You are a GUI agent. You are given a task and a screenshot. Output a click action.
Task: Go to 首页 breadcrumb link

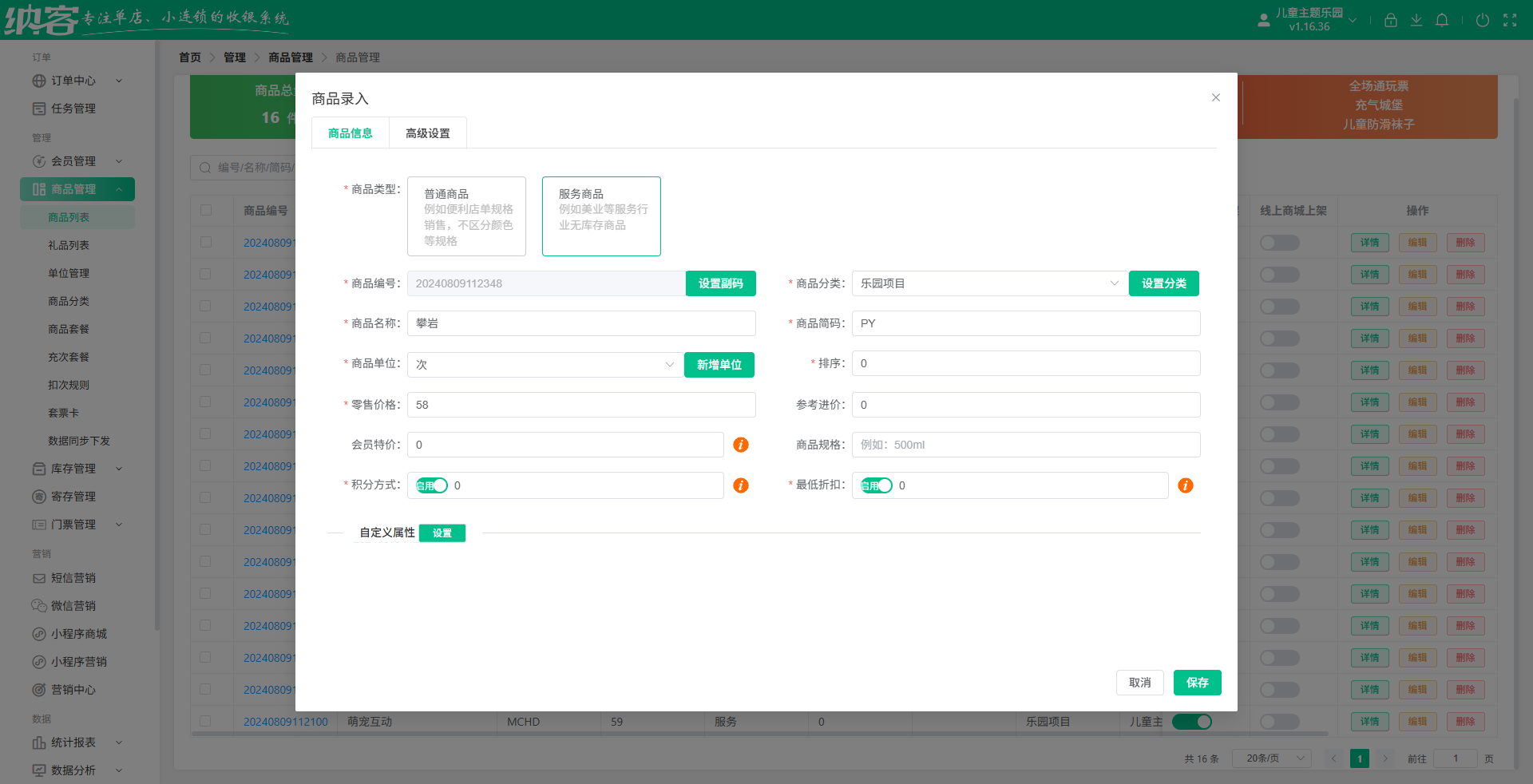coord(190,57)
